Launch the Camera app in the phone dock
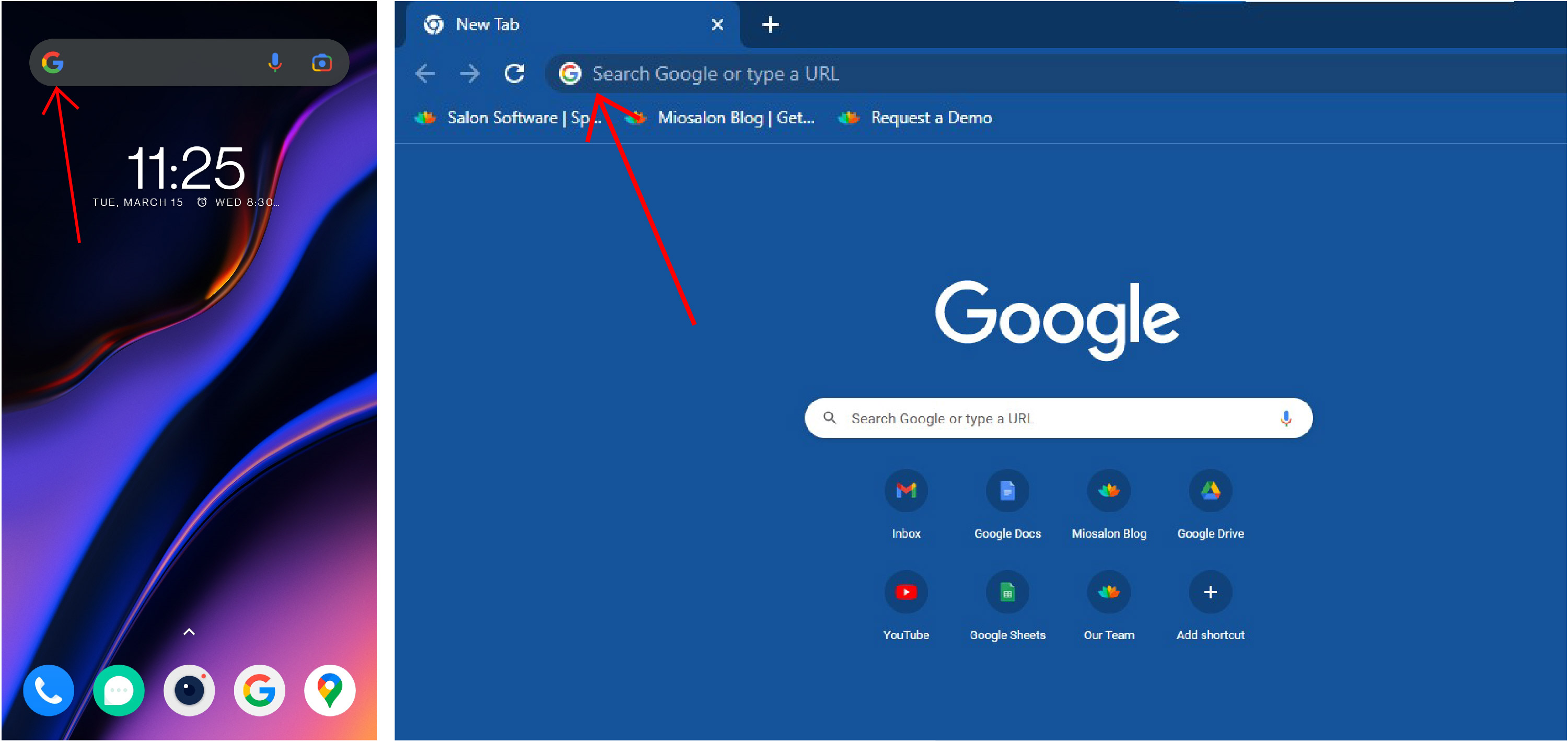 tap(189, 690)
